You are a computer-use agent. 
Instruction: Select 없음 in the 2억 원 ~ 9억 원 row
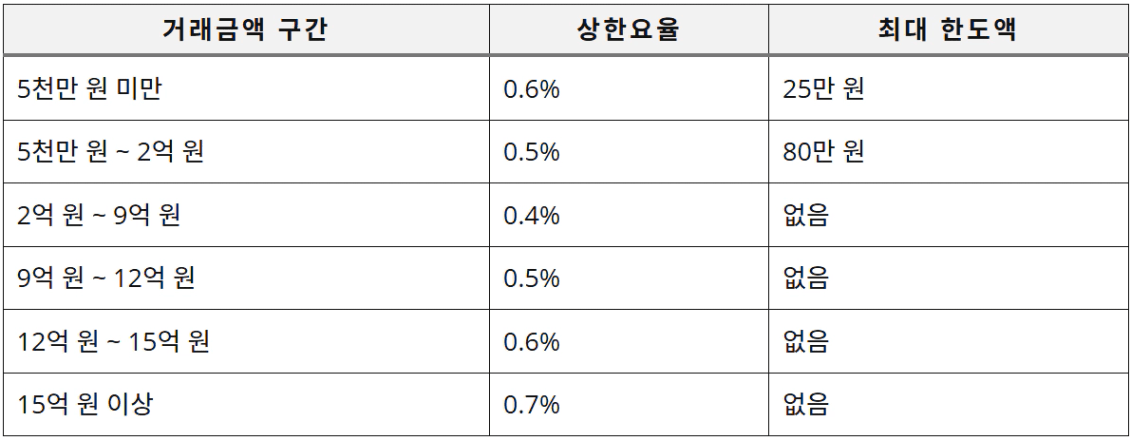tap(807, 215)
